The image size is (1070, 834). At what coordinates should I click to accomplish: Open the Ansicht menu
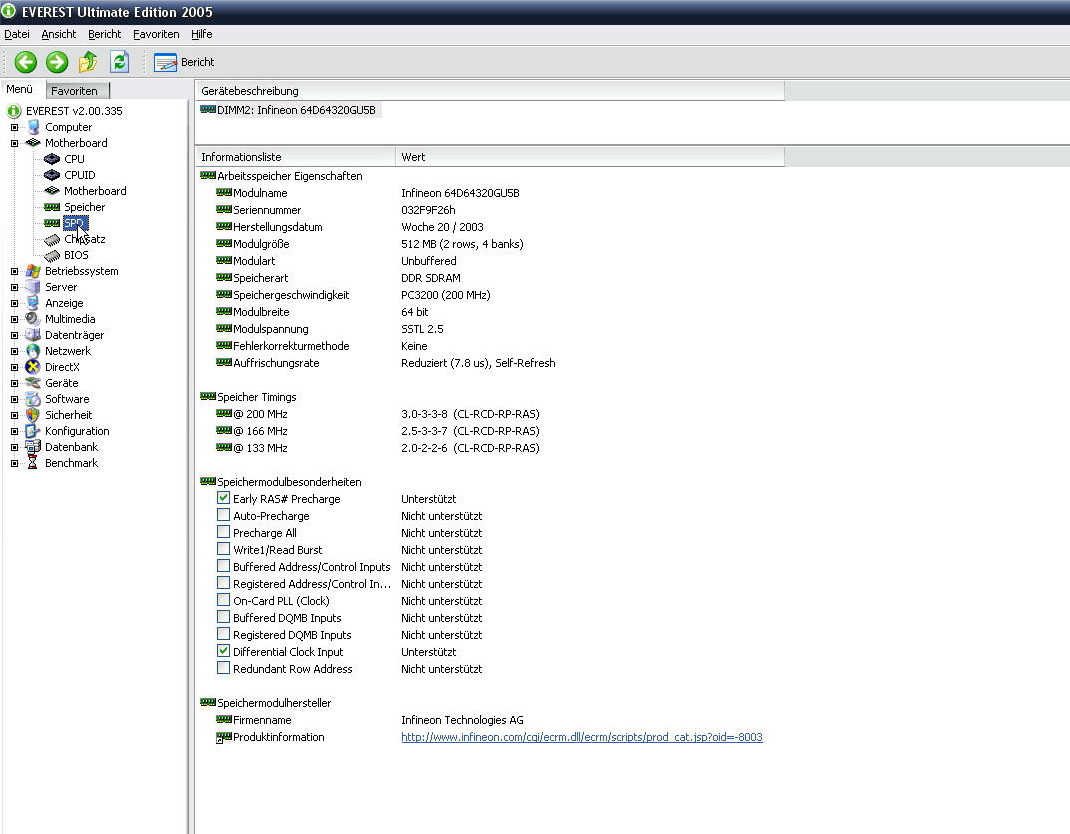[59, 34]
